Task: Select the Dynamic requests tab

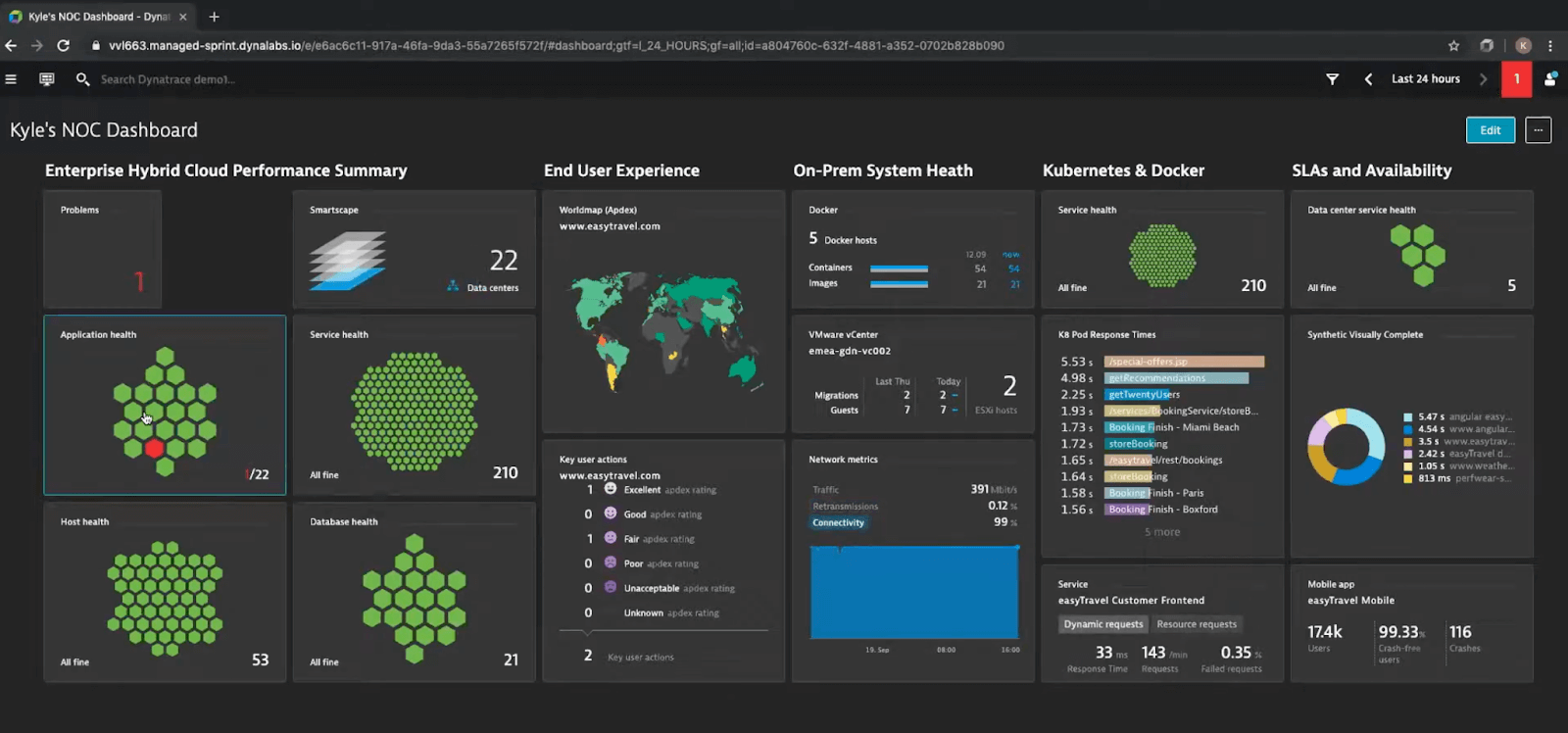Action: (x=1103, y=624)
